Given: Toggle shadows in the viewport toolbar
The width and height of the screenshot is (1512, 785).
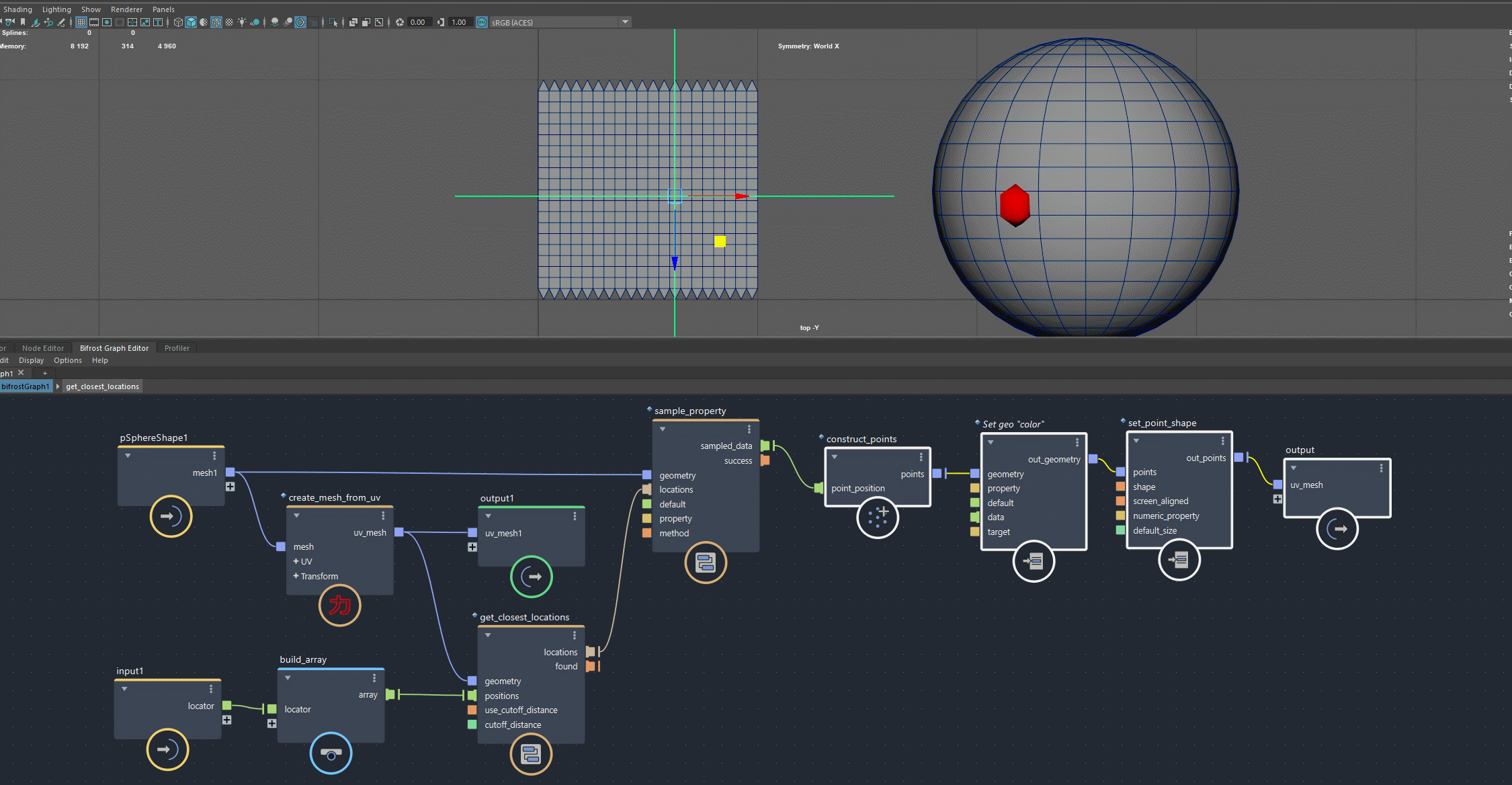Looking at the screenshot, I should point(255,22).
